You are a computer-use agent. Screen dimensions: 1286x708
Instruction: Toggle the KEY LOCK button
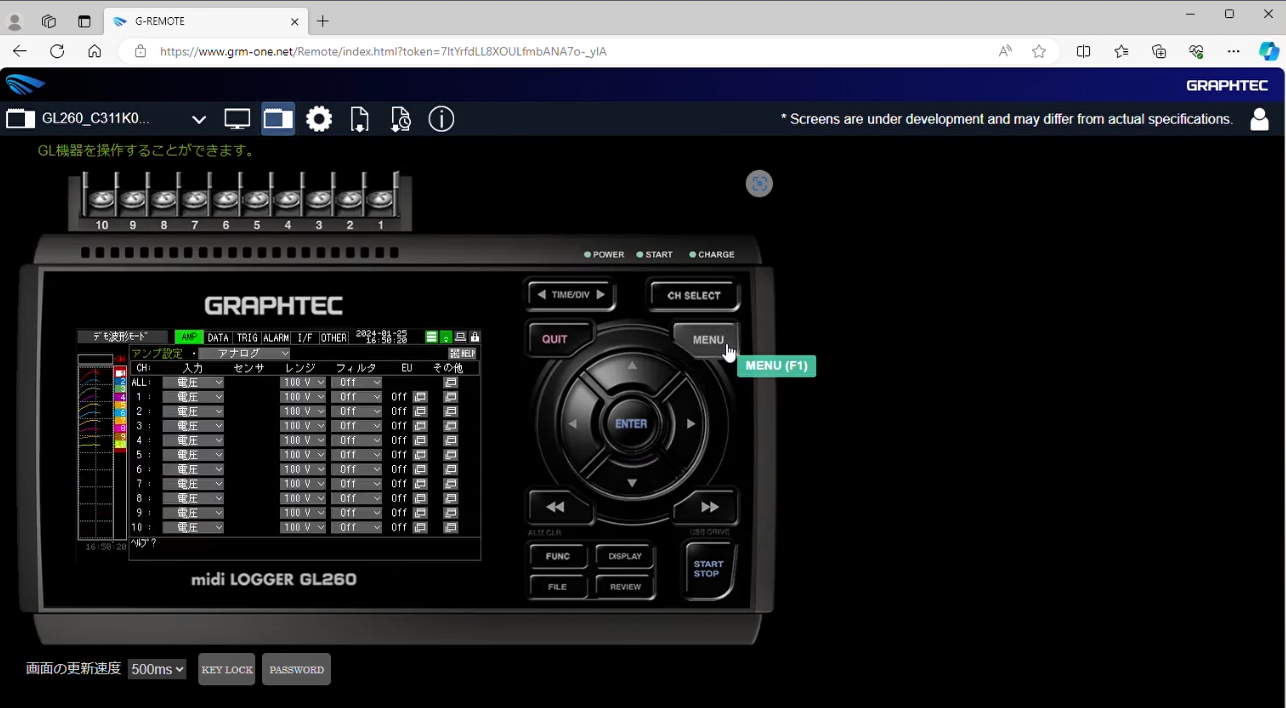coord(226,670)
